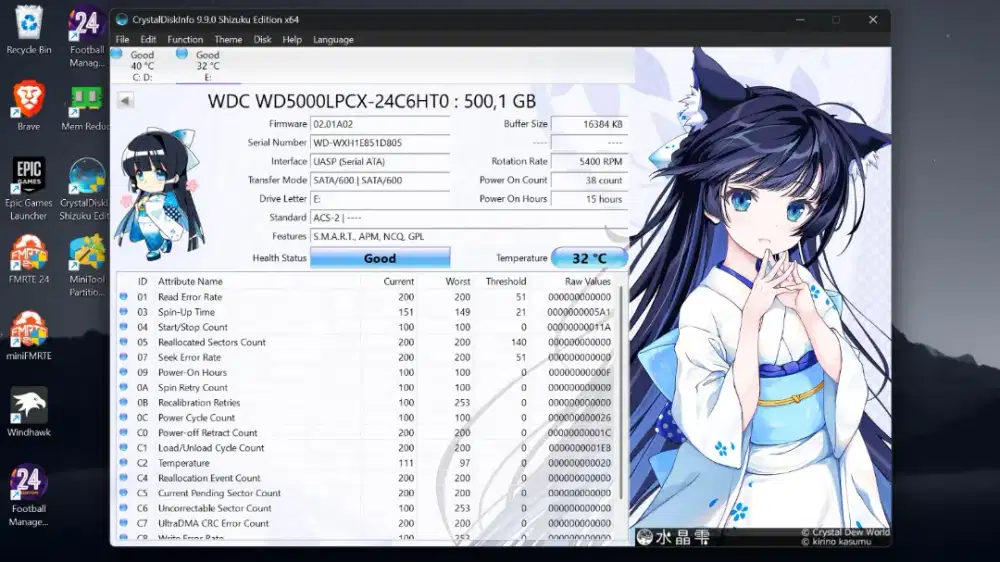Select the Spin Retry Count row
The height and width of the screenshot is (562, 1000).
pos(367,387)
